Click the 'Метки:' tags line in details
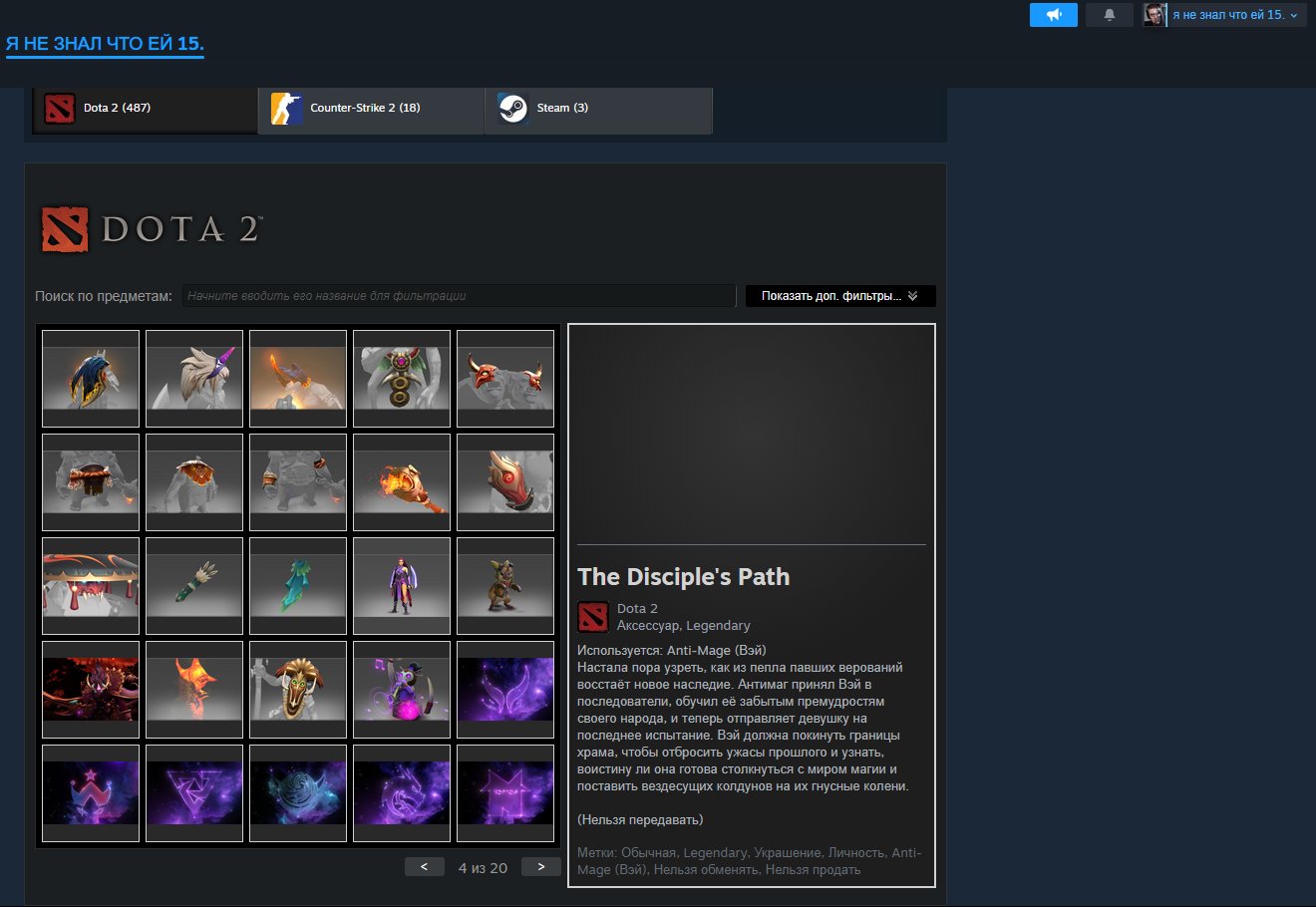Image resolution: width=1316 pixels, height=907 pixels. point(750,861)
